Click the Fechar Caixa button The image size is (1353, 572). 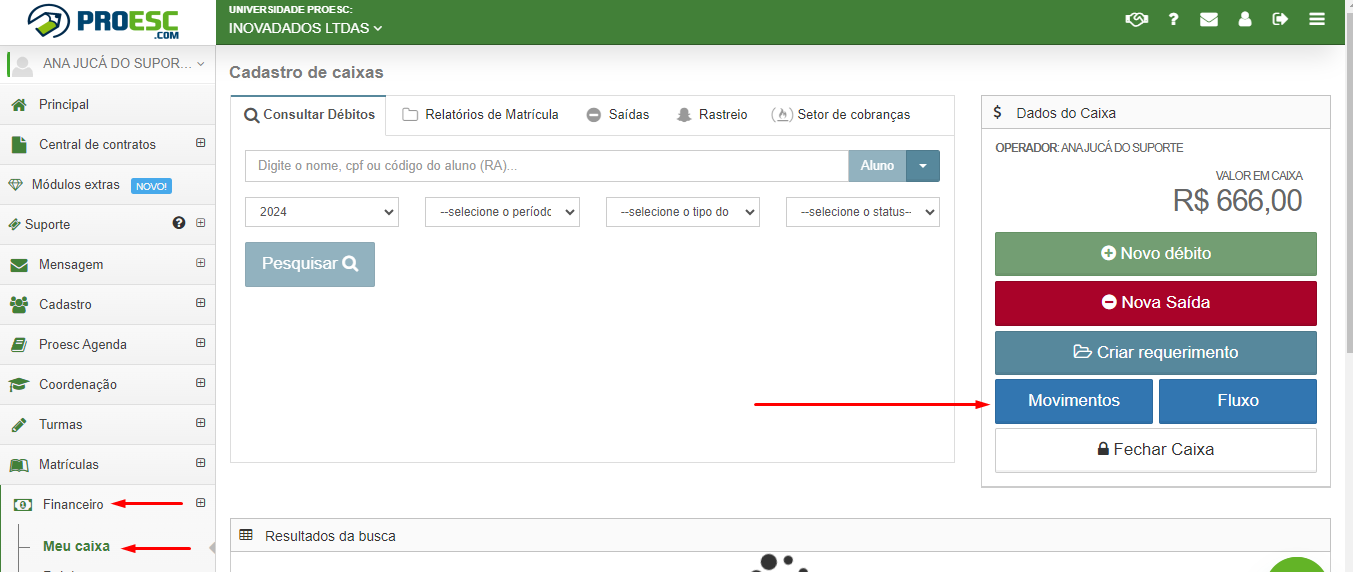[x=1156, y=450]
